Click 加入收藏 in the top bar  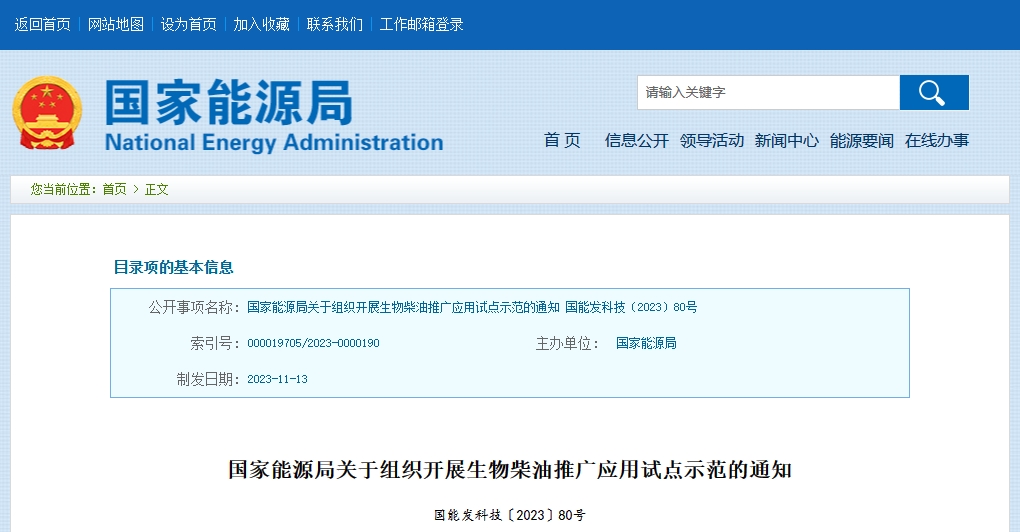(x=262, y=25)
